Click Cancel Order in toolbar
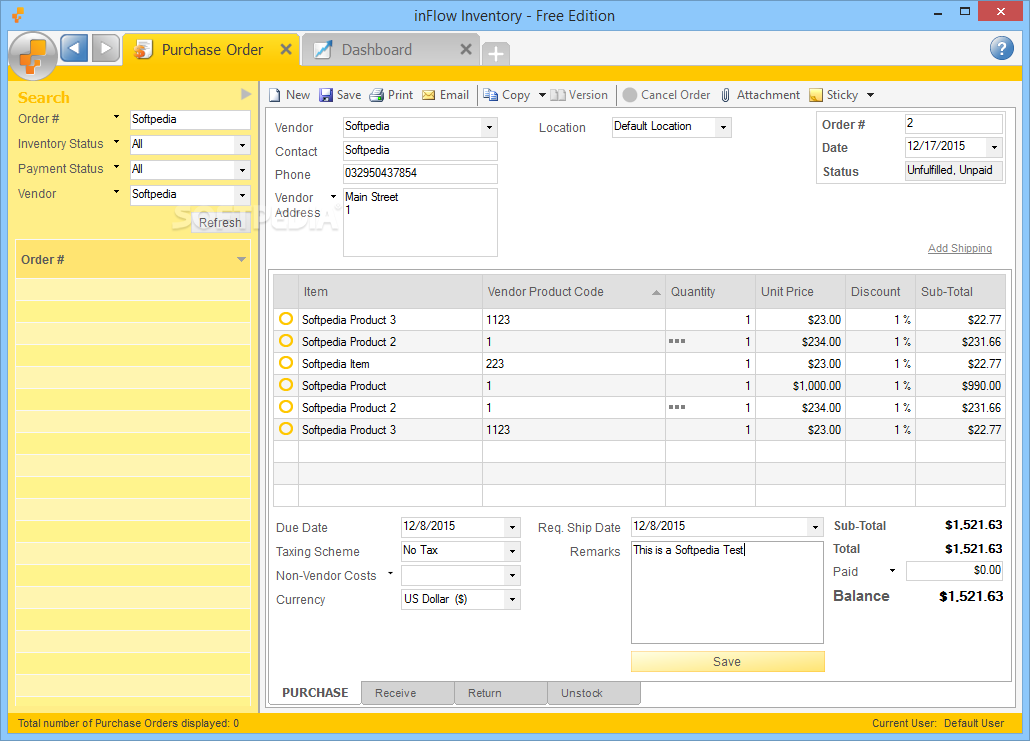 tap(666, 95)
